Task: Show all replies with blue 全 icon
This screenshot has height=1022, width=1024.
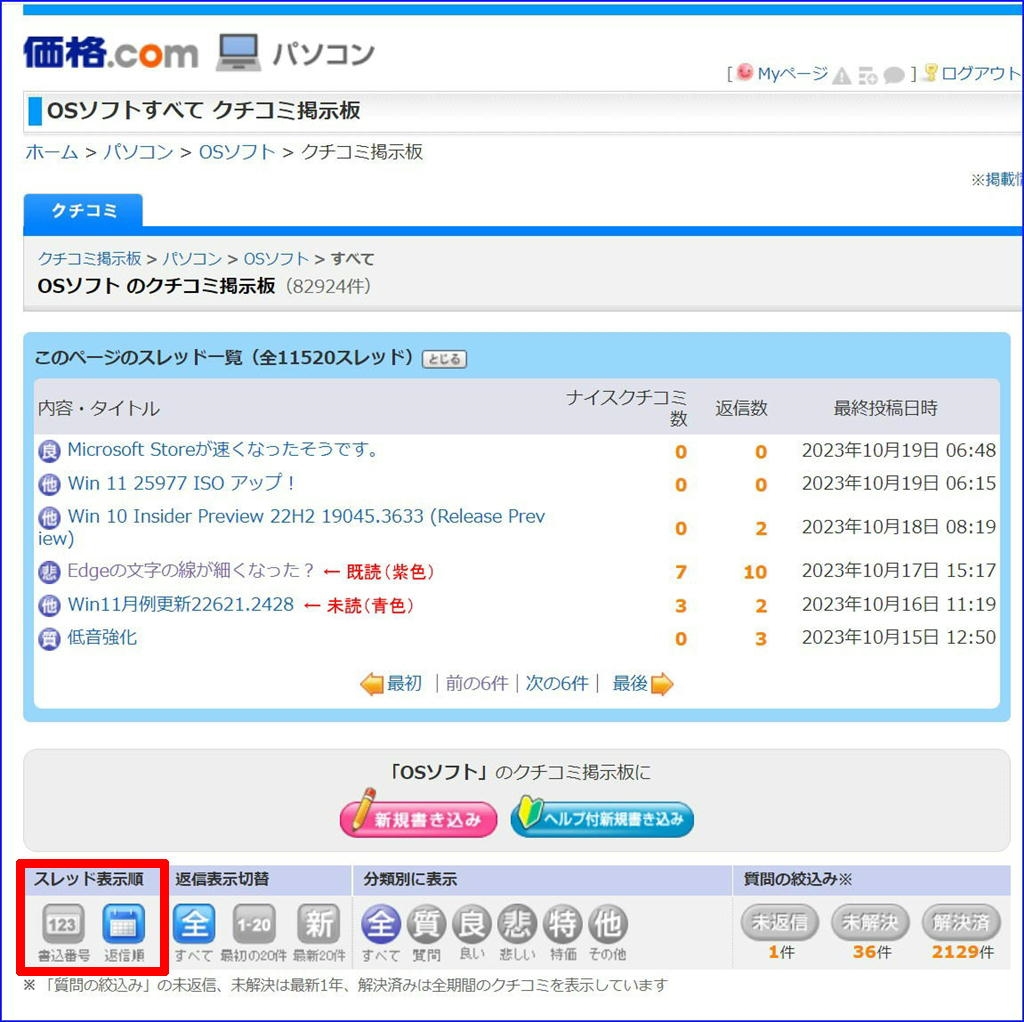Action: point(195,923)
